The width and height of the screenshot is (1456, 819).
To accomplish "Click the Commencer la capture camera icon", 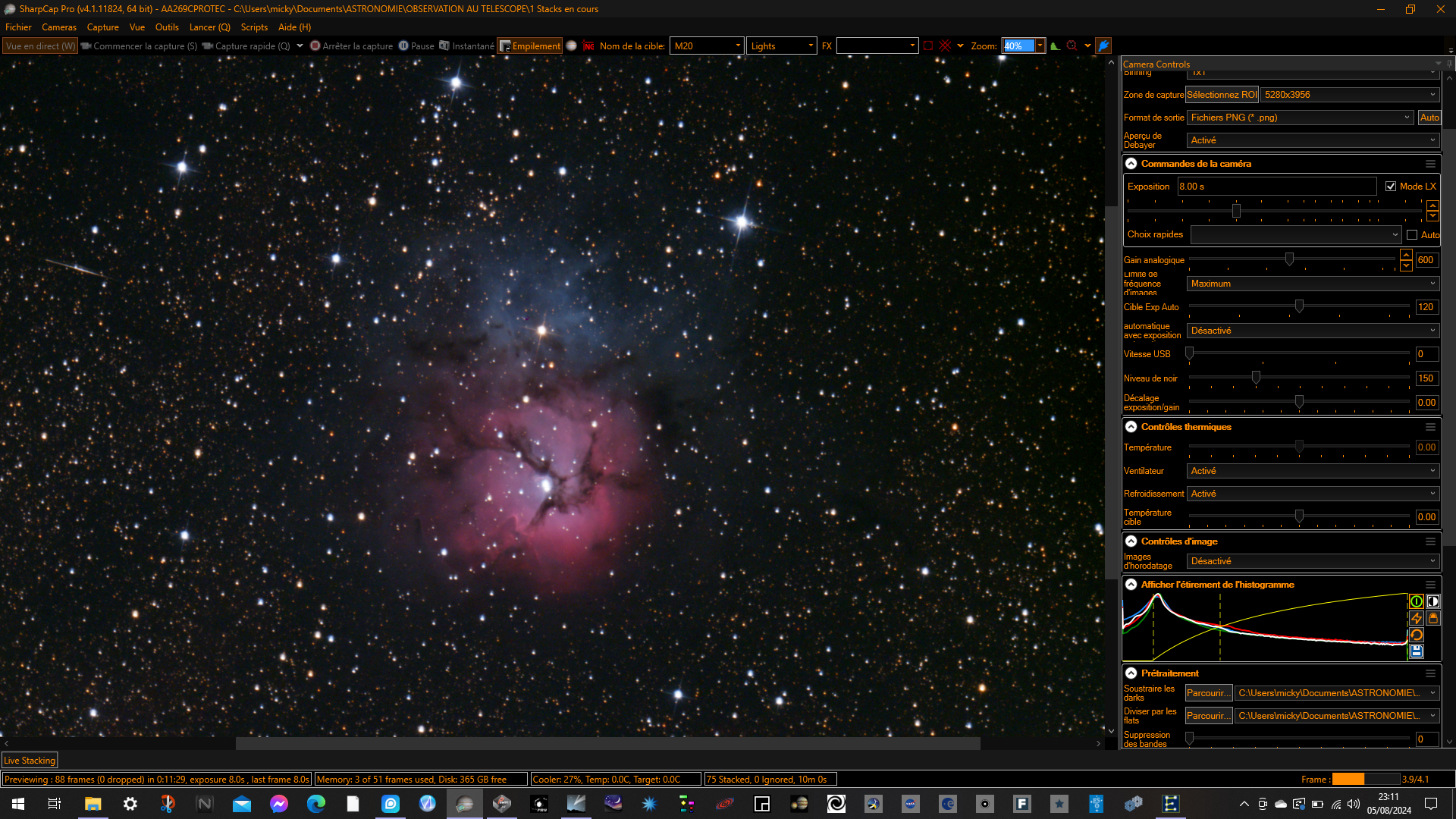I will 86,45.
